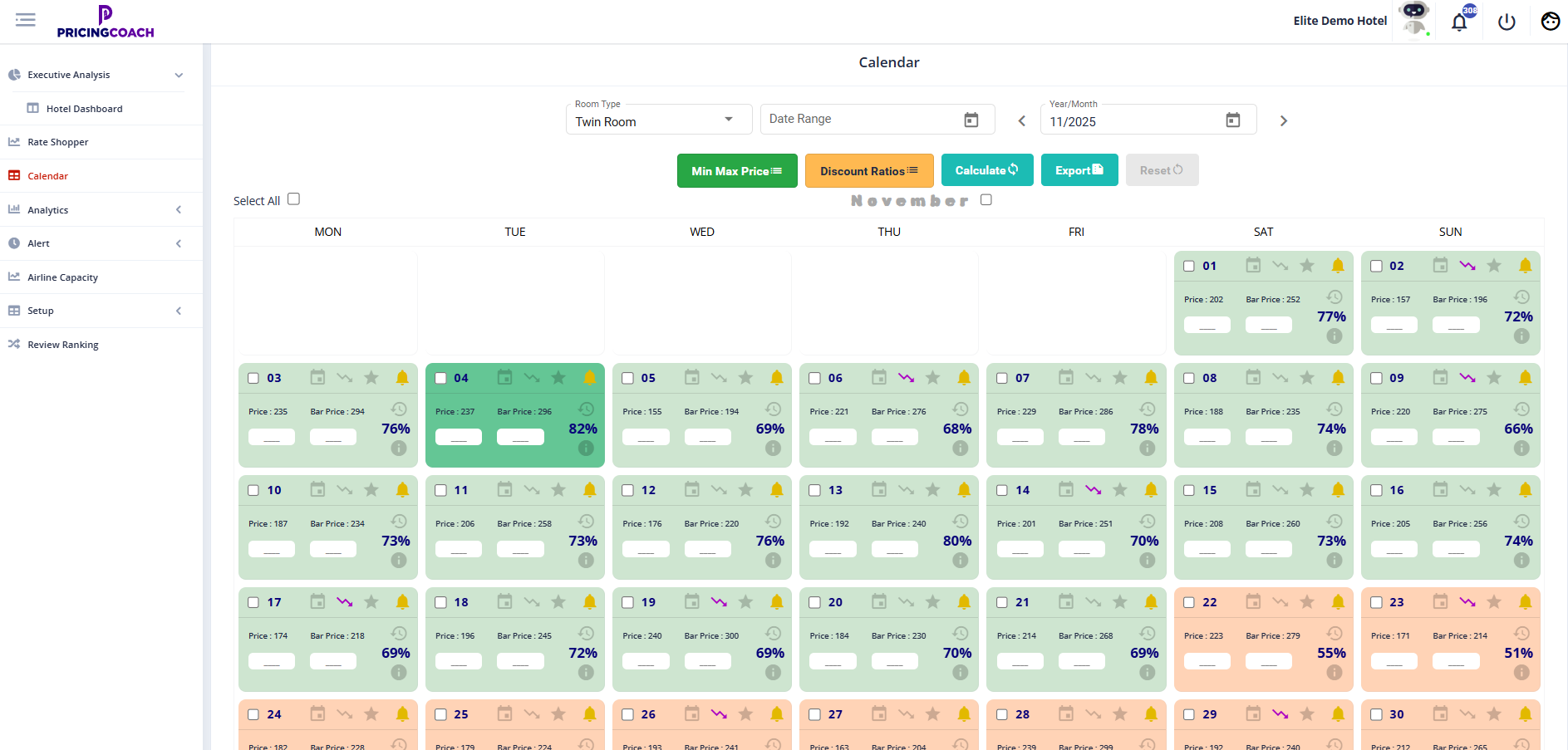Click calendar icon on day 20 card
The height and width of the screenshot is (750, 1568).
point(879,602)
